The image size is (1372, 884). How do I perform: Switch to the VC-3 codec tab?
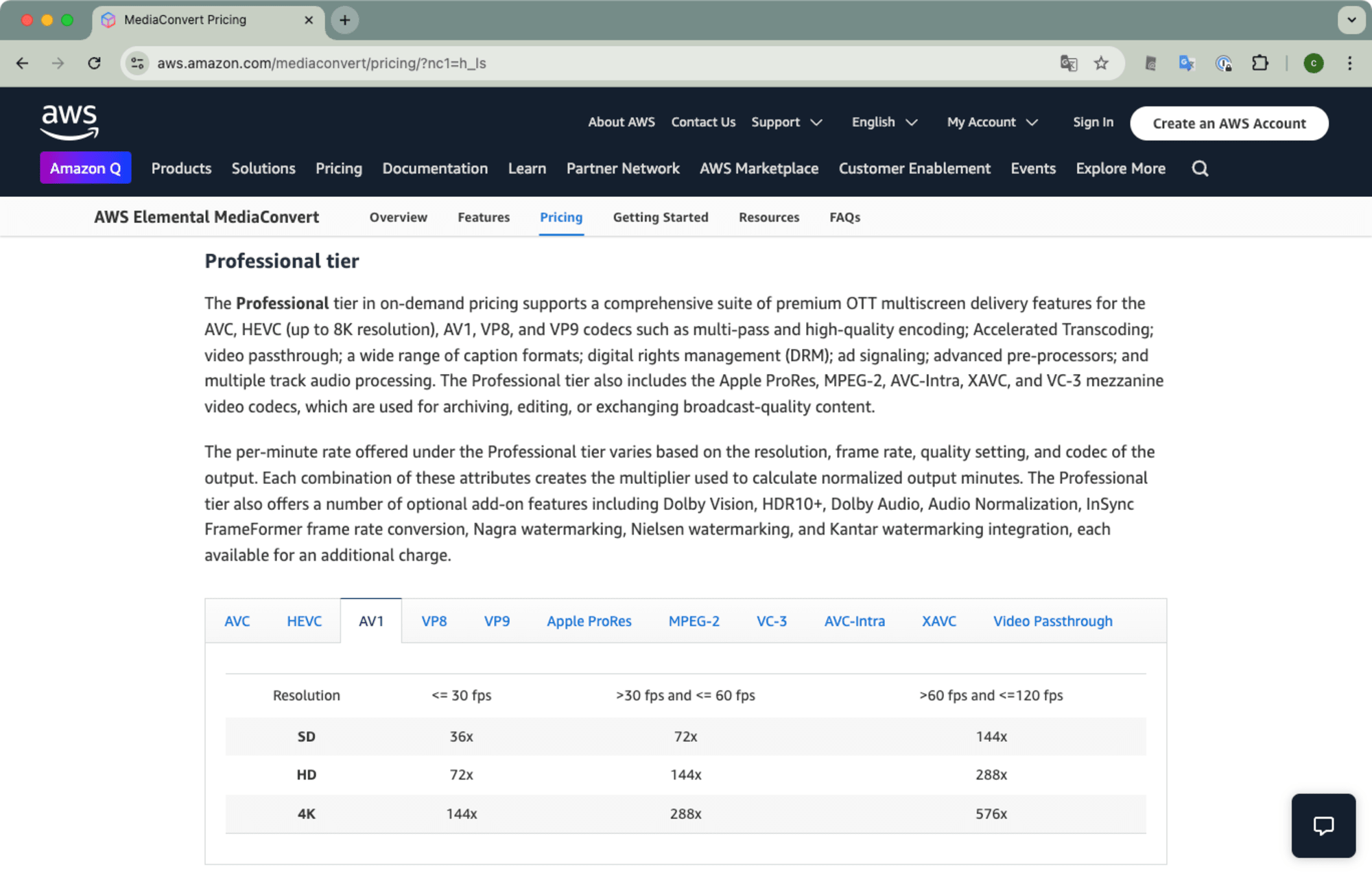point(772,621)
